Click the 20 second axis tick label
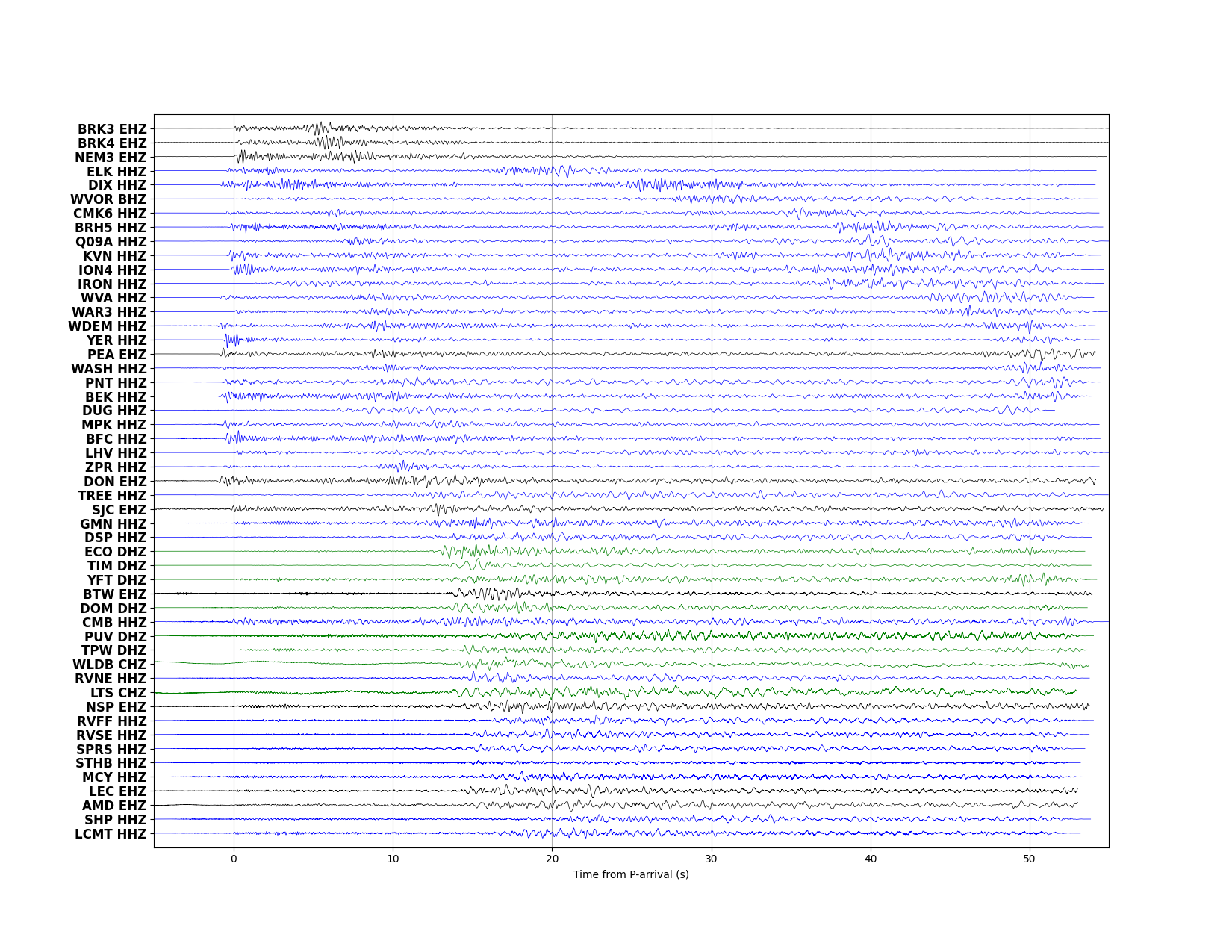This screenshot has width=1232, height=952. click(552, 859)
